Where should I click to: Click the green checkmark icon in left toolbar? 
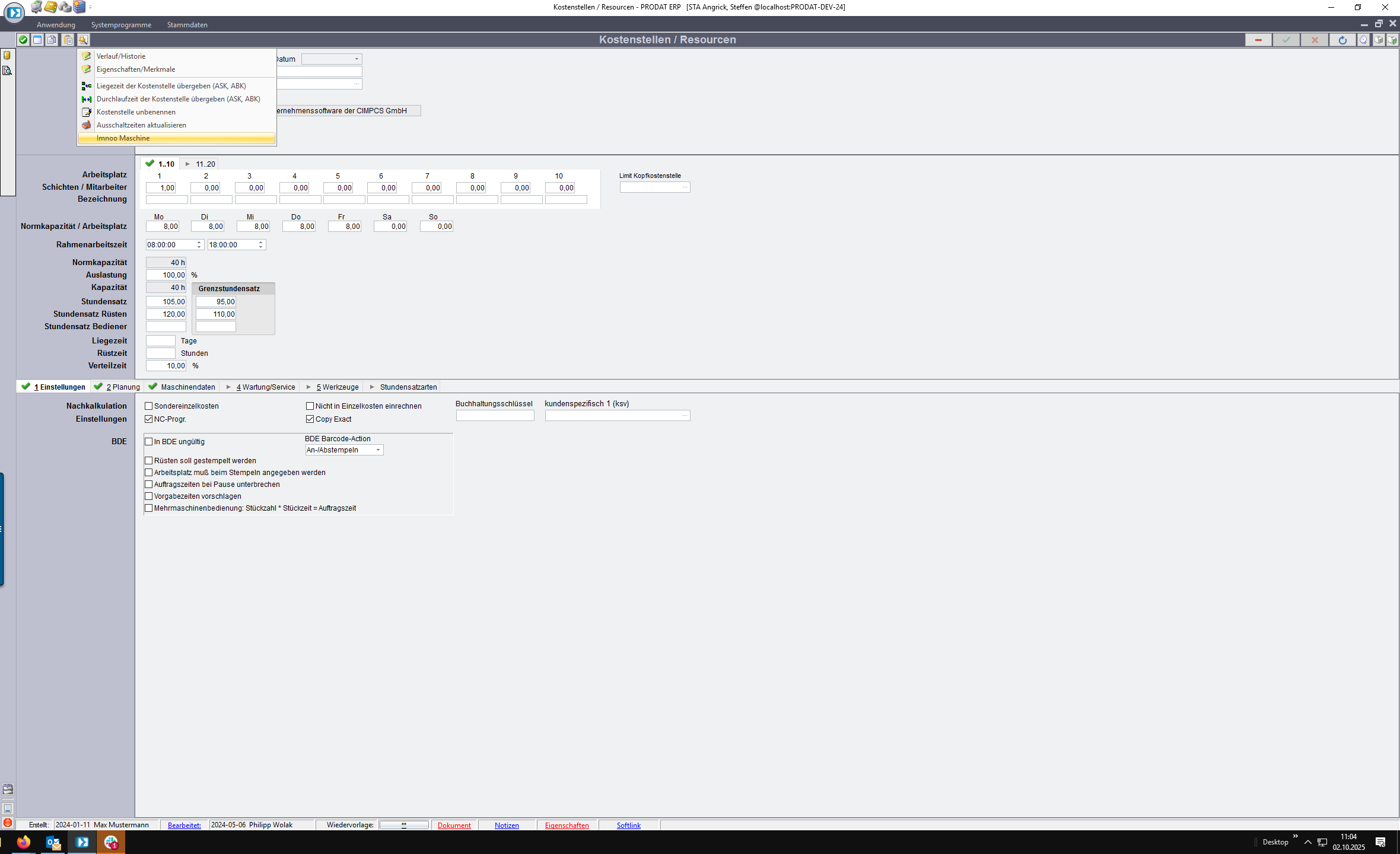[23, 40]
